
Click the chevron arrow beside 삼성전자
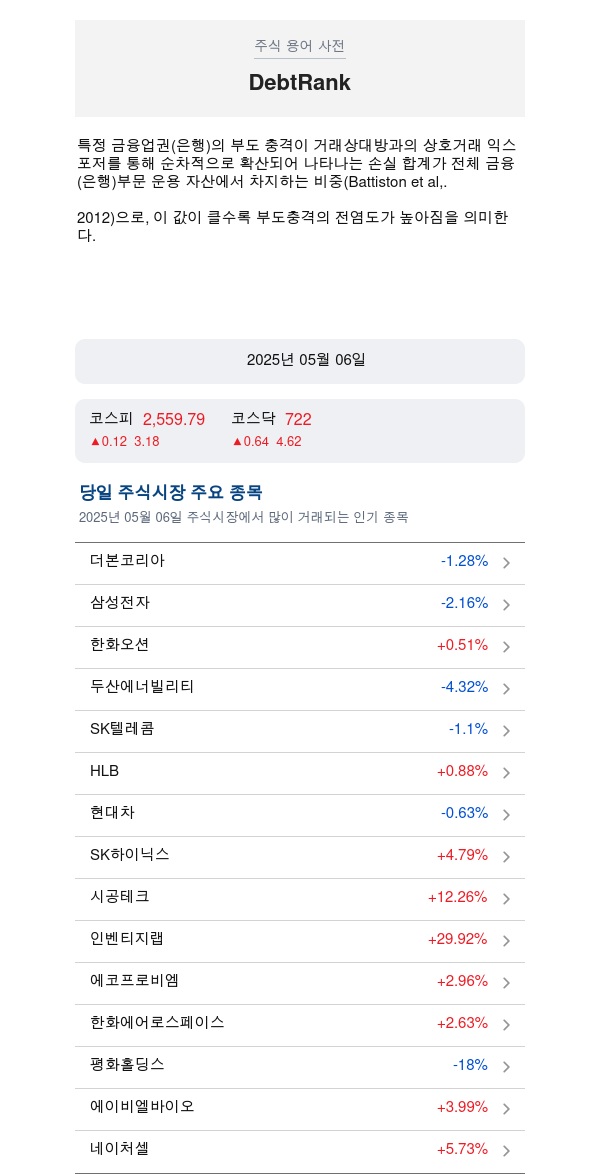tap(506, 605)
